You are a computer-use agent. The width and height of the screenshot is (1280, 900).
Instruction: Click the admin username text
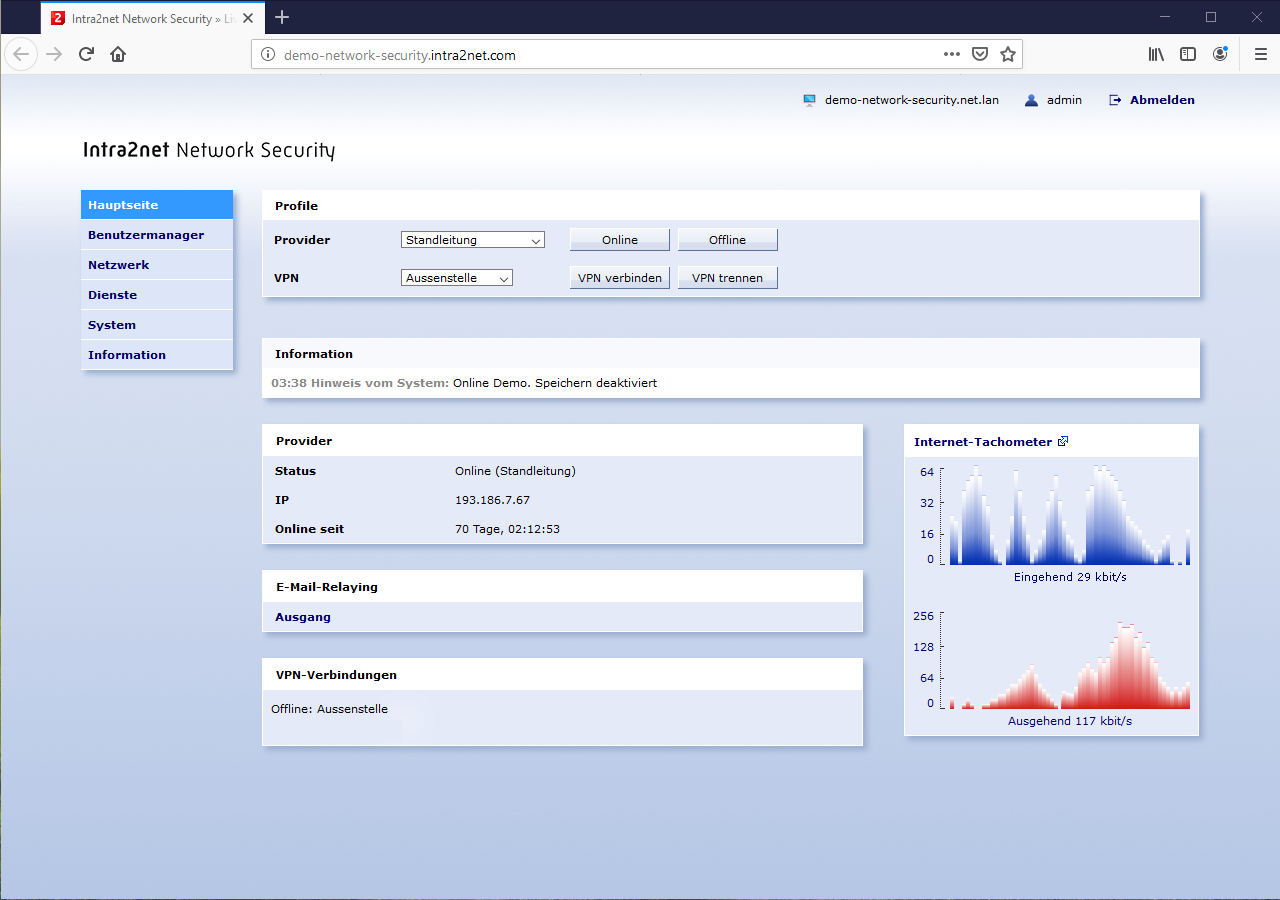pyautogui.click(x=1064, y=100)
